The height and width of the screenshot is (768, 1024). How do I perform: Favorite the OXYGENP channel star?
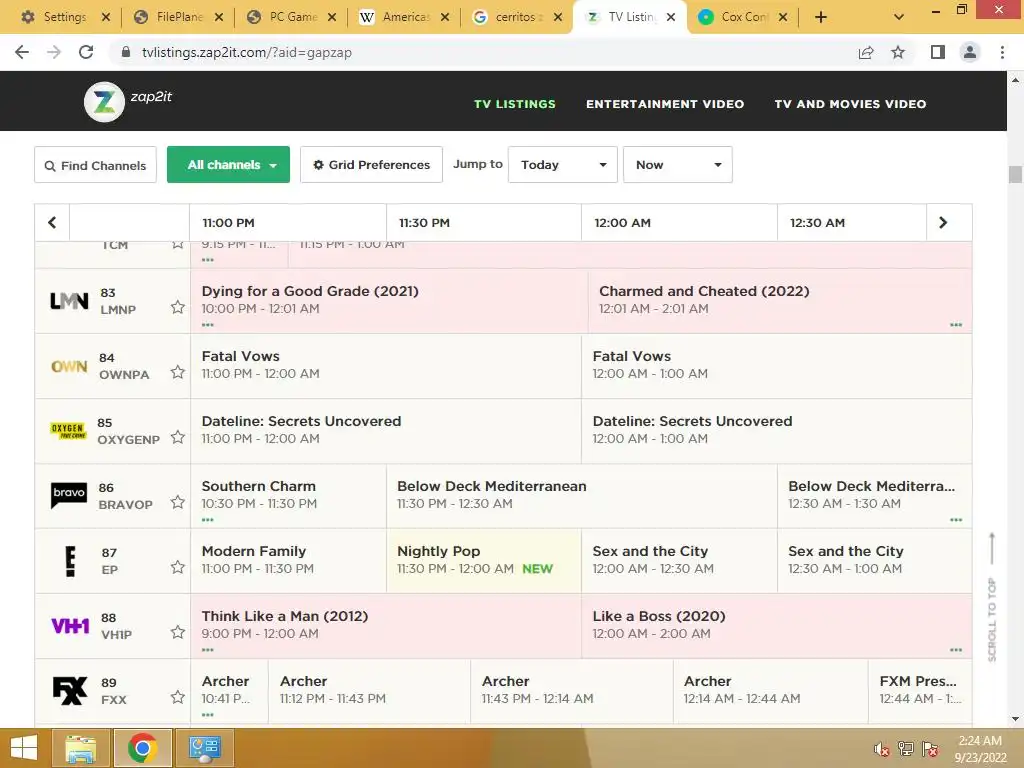[178, 437]
